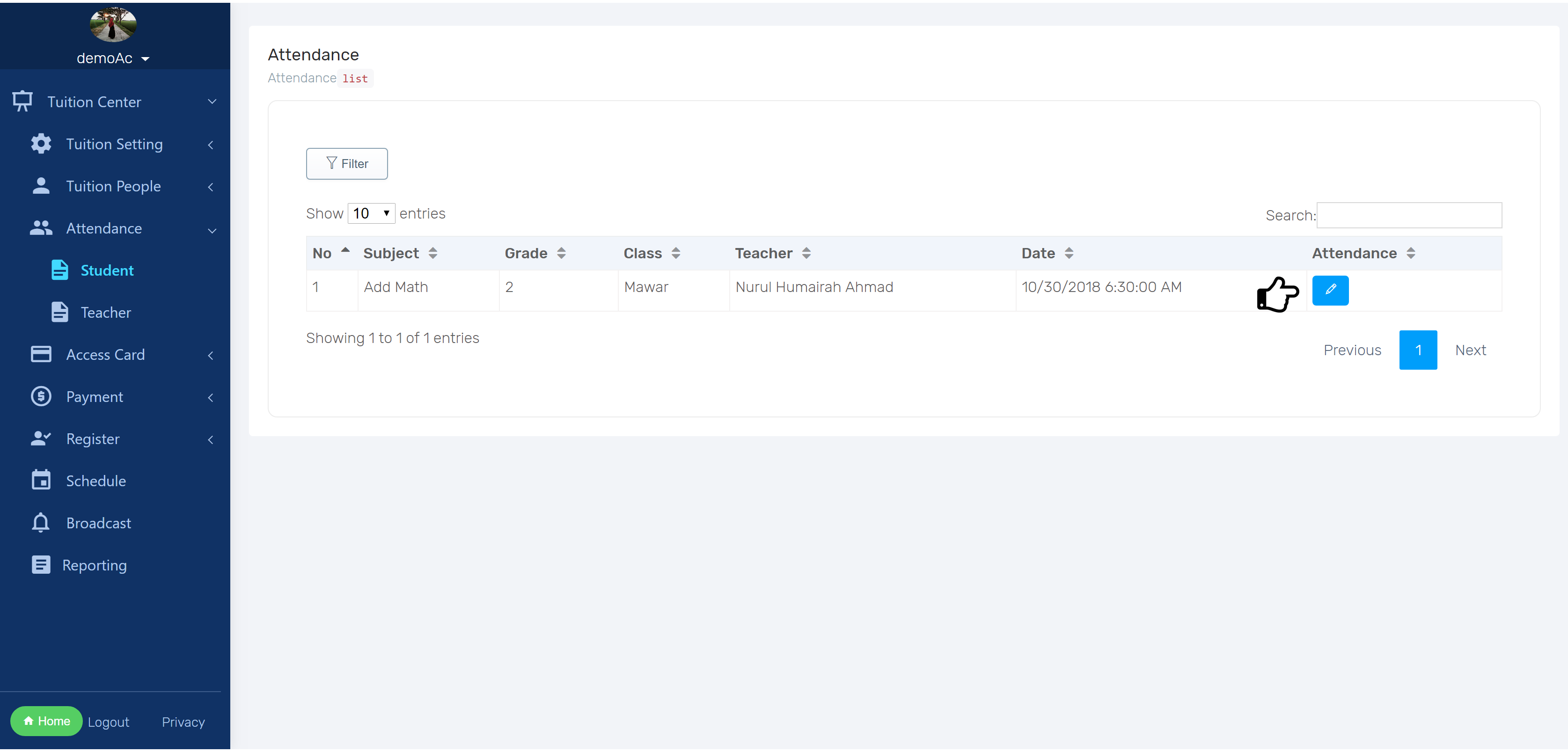Click the blue pencil edit attendance button

point(1330,290)
